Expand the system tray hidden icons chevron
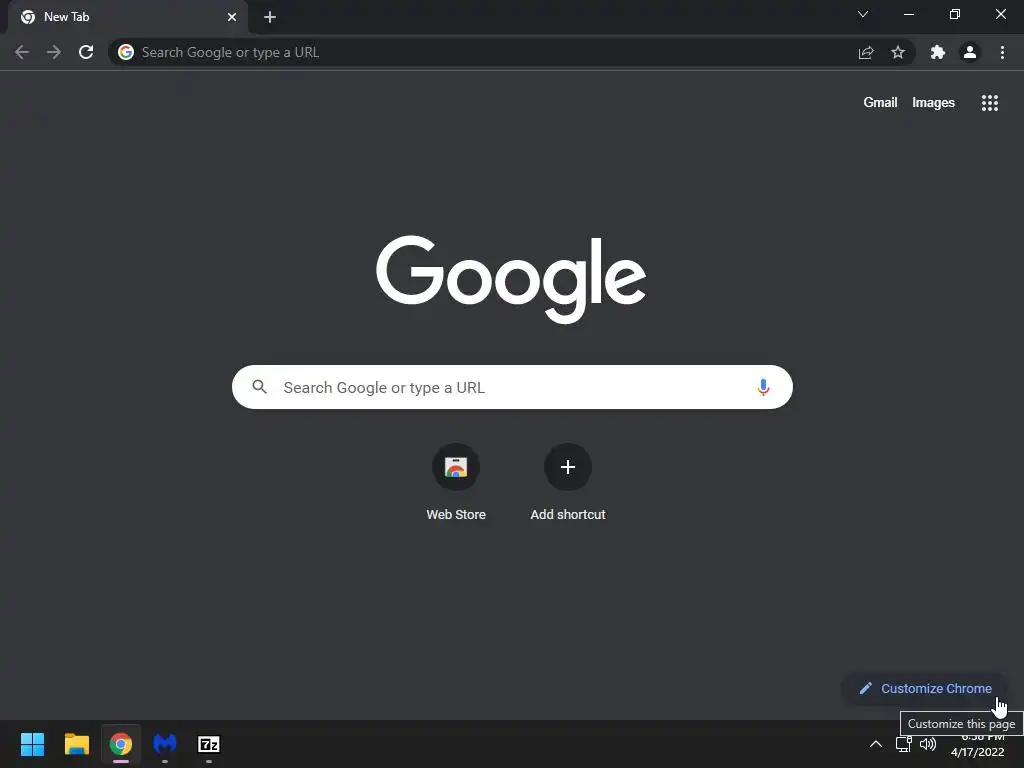 pos(876,744)
